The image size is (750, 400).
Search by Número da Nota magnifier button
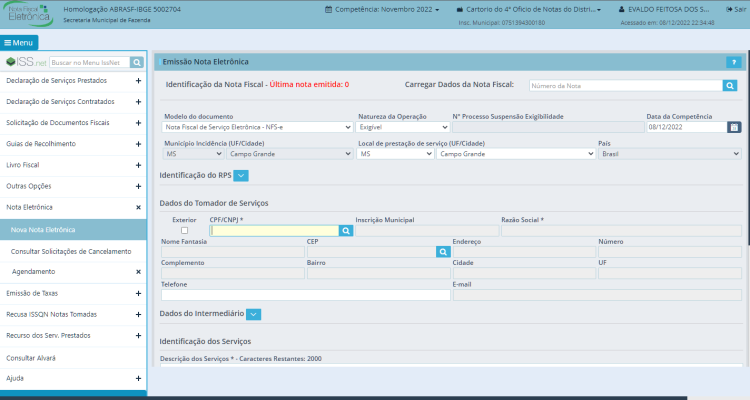pos(729,86)
